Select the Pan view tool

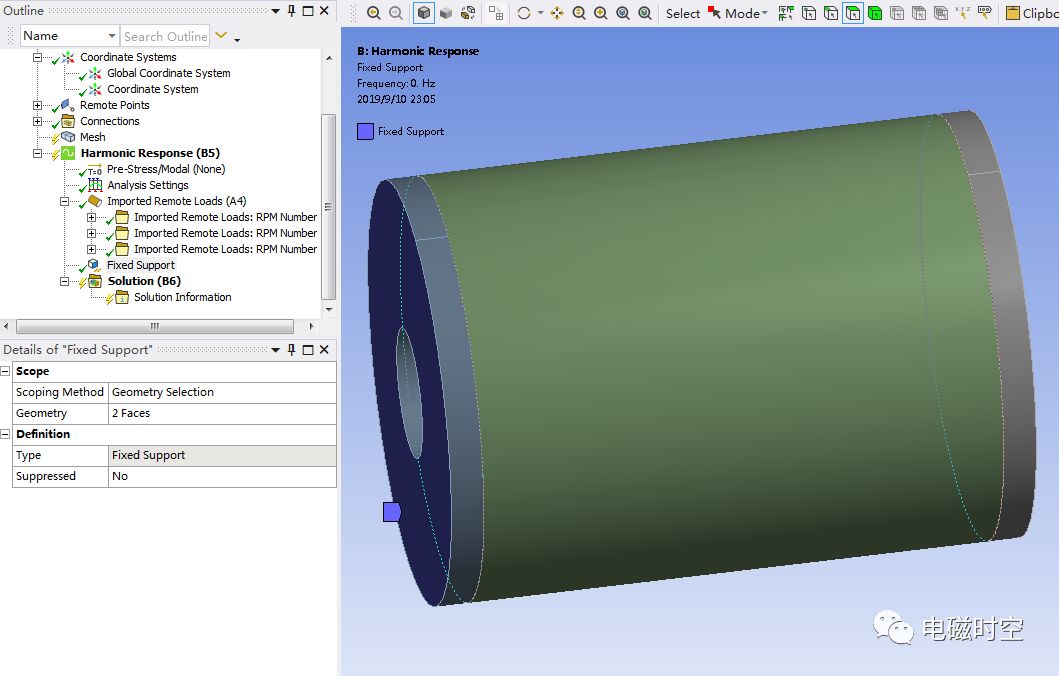[557, 13]
